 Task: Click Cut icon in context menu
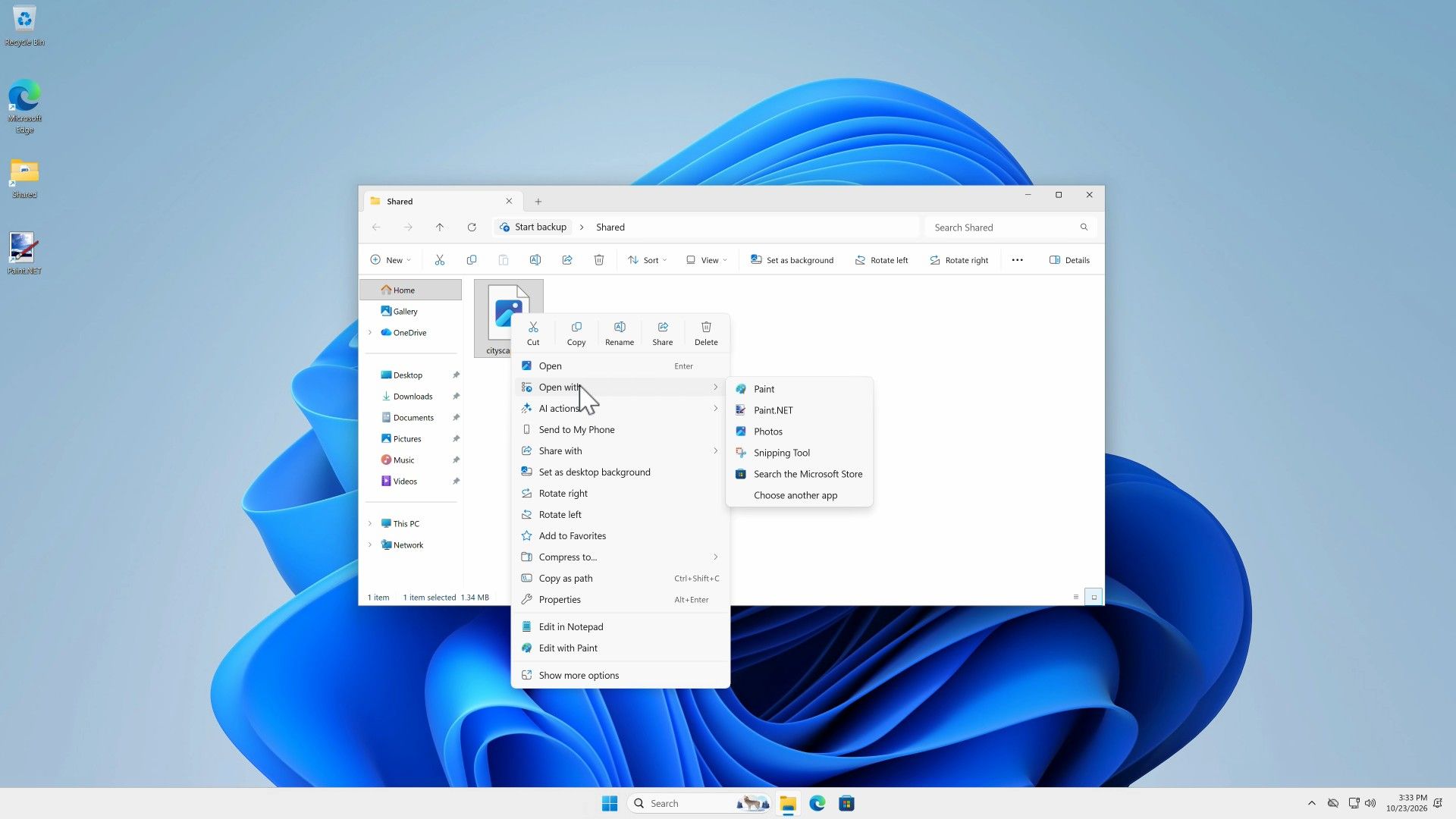click(533, 333)
